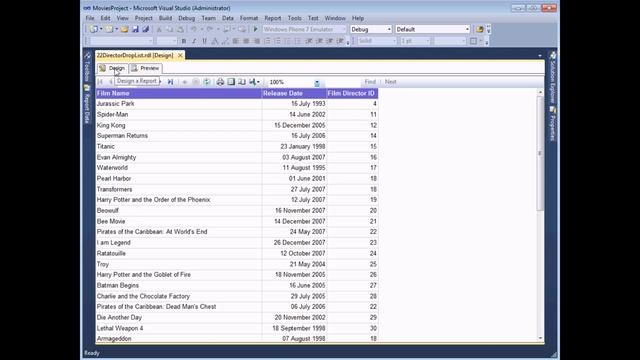Toggle Bold formatting in the toolbar
The height and width of the screenshot is (360, 640).
pos(184,41)
